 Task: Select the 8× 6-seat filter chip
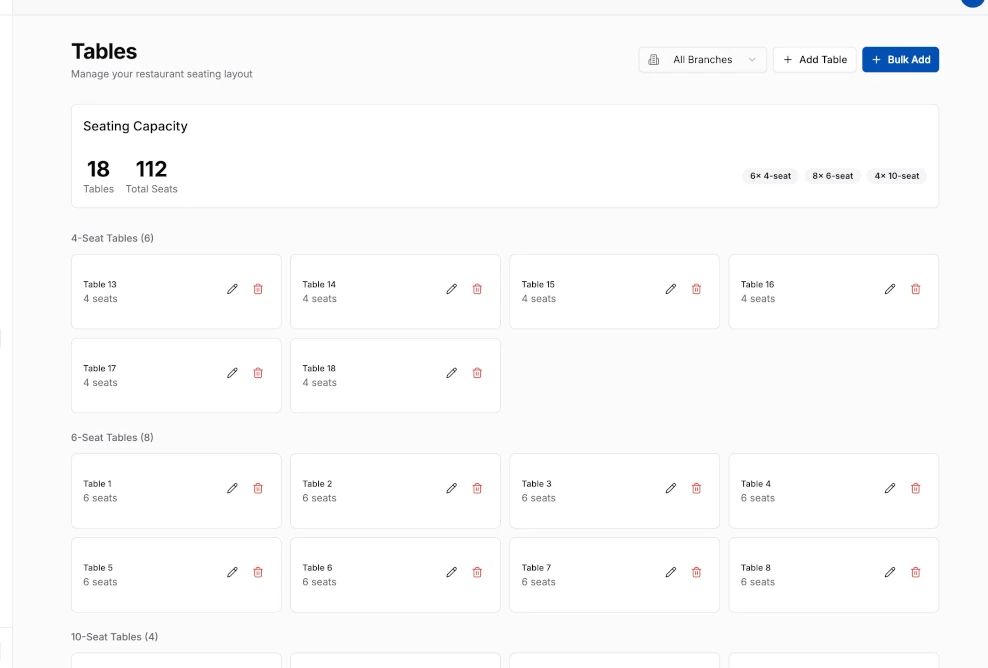coord(833,176)
